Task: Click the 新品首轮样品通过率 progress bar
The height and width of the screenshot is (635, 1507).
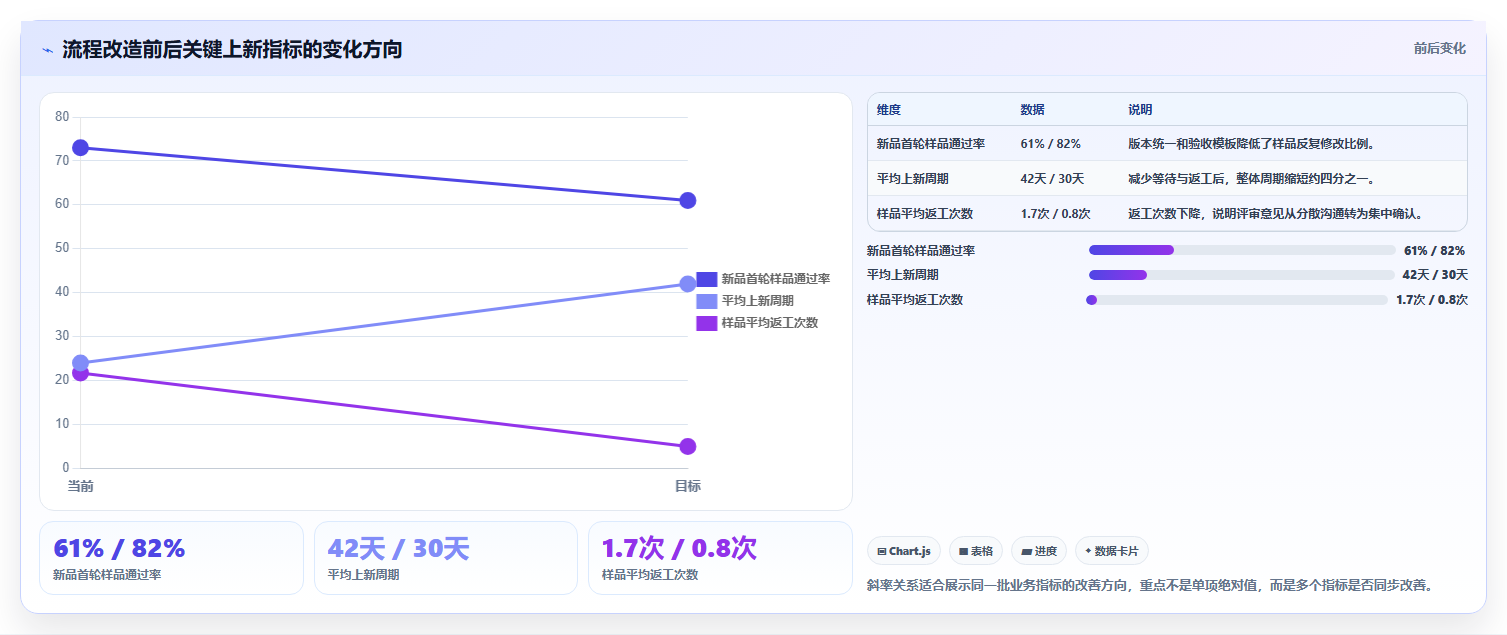Action: tap(1242, 250)
